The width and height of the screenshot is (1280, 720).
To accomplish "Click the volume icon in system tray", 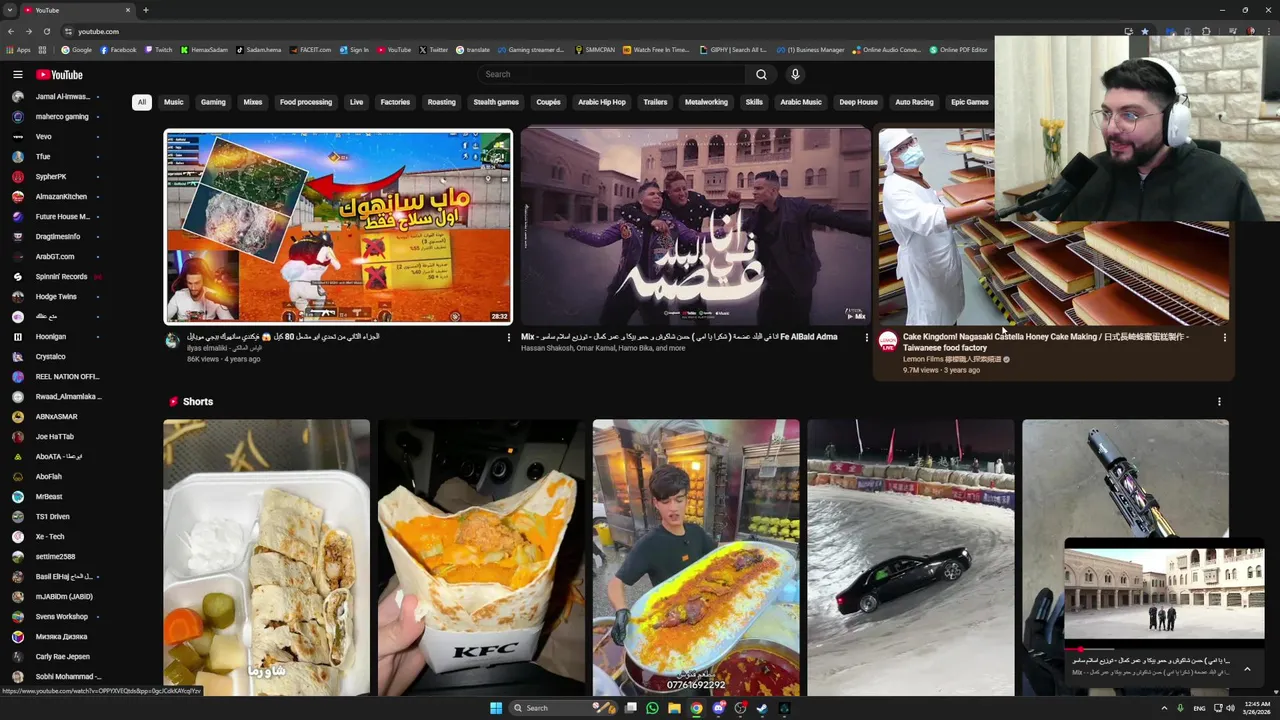I will click(1230, 708).
